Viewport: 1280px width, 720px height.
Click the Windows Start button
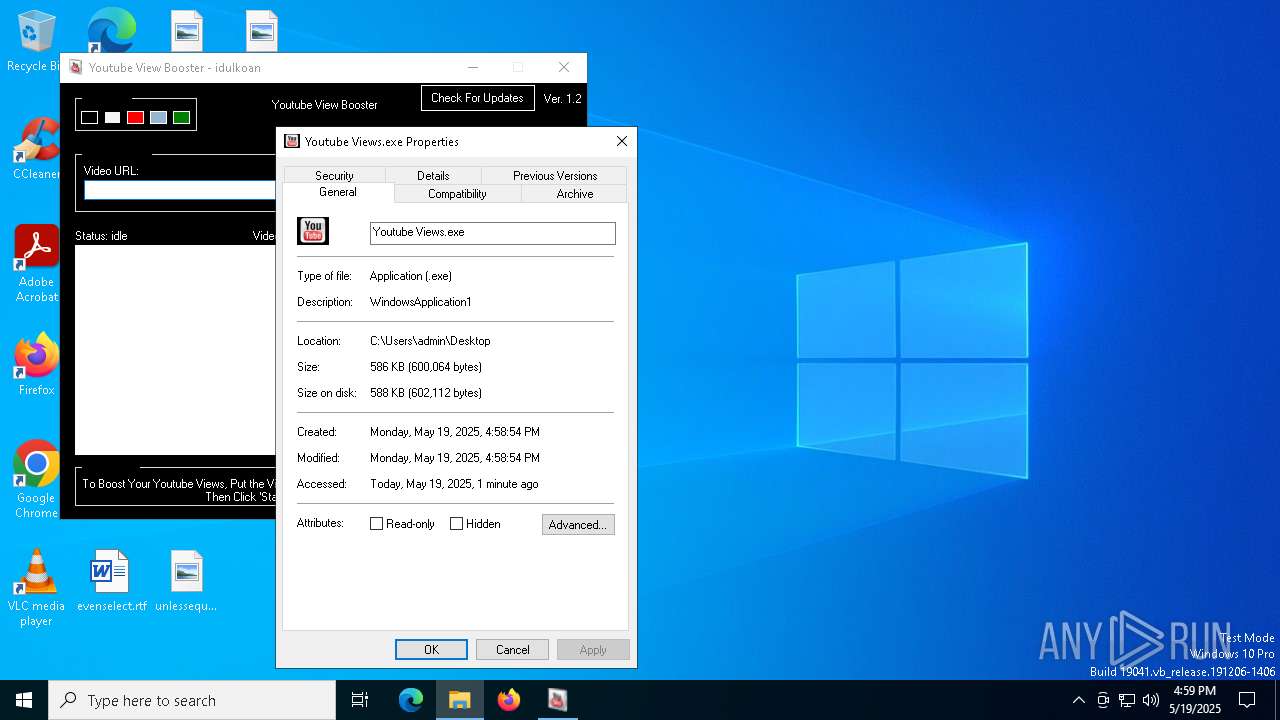click(24, 700)
